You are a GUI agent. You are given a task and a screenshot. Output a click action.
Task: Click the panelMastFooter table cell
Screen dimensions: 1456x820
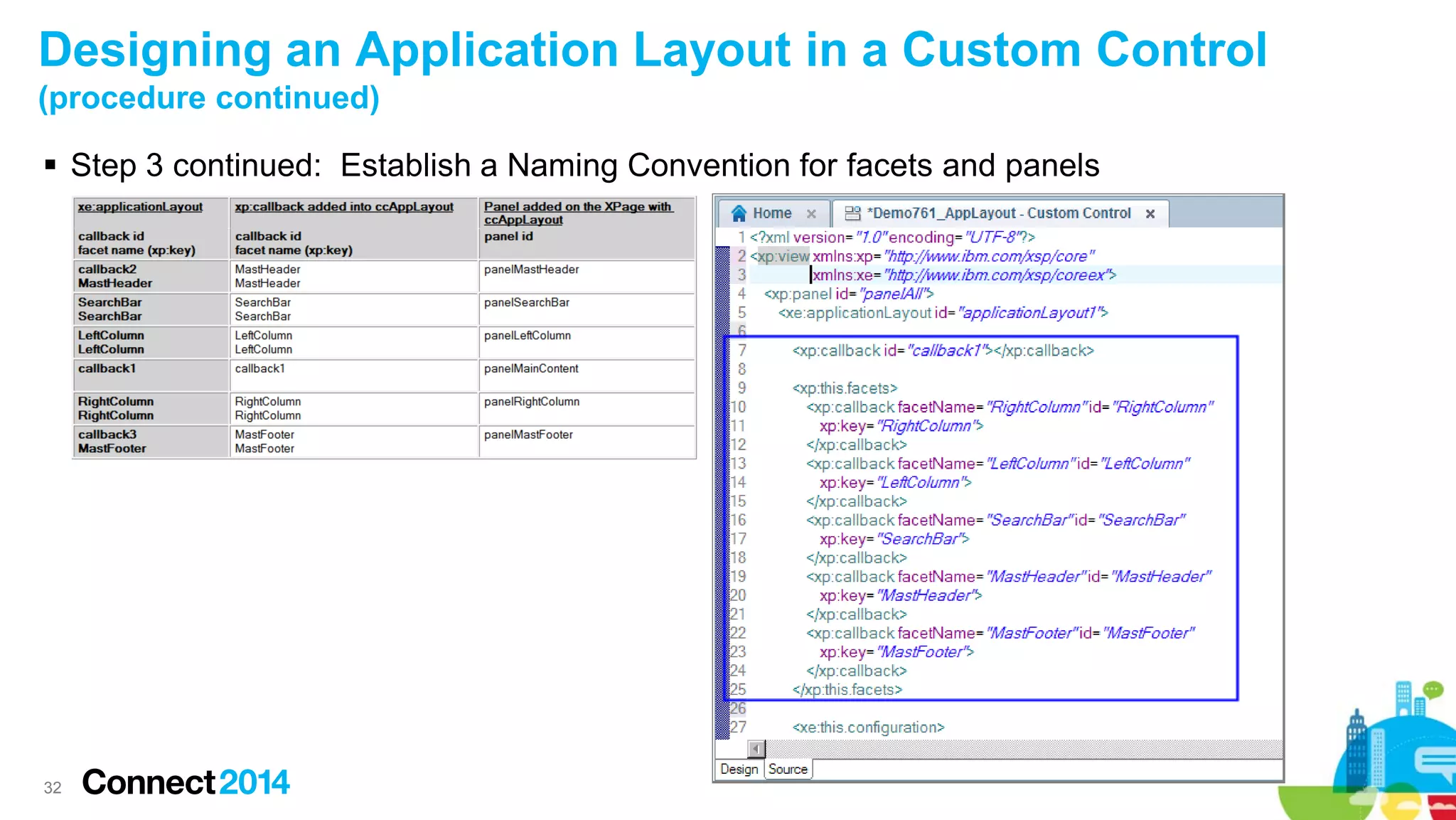[x=587, y=442]
